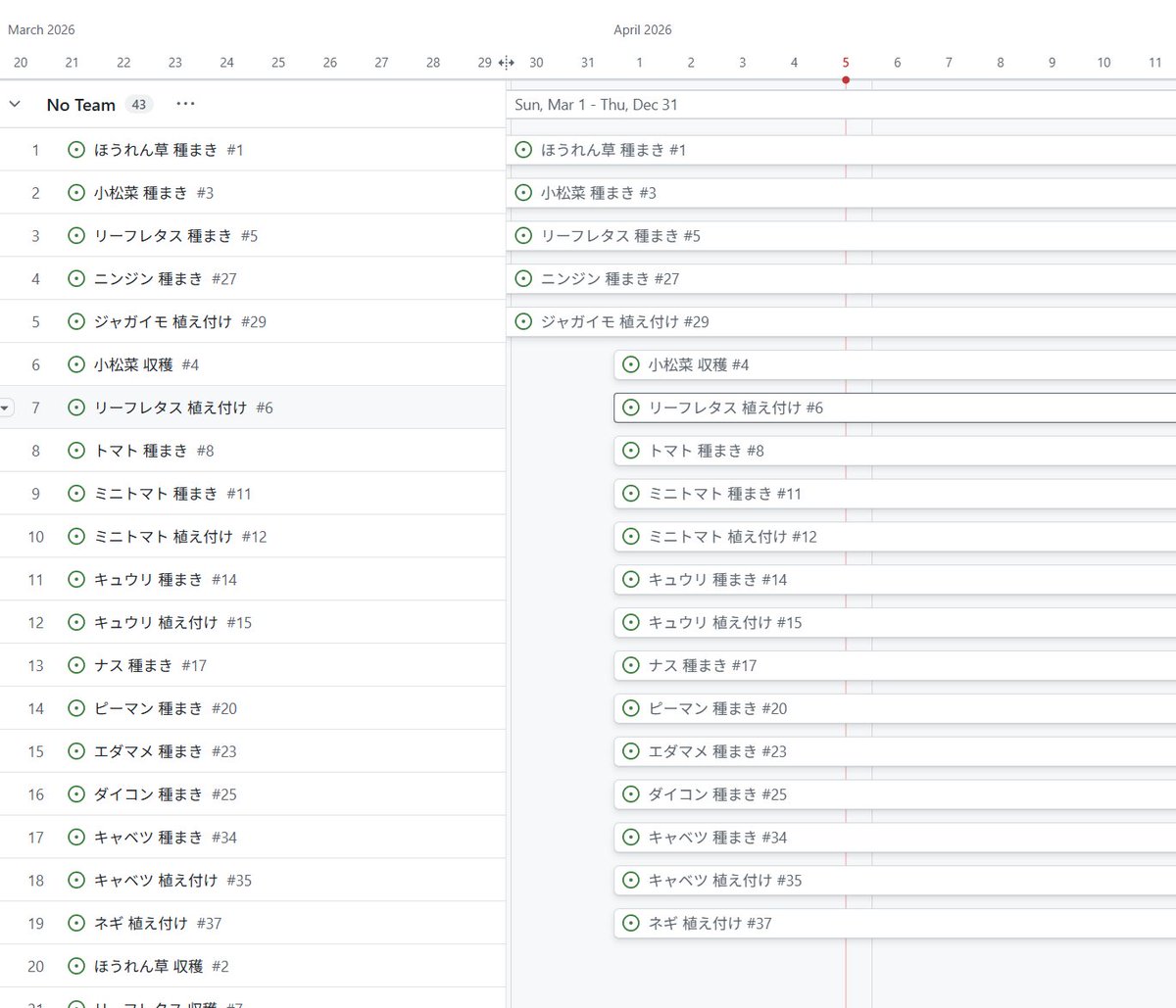Click issue number #37 in the table row
Viewport: 1176px width, 1008px height.
coord(209,923)
